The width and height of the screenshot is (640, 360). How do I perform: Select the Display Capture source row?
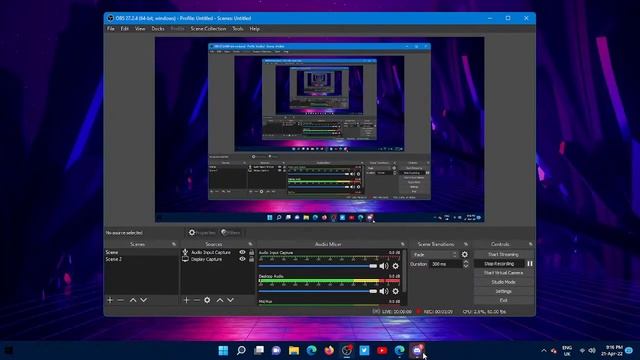click(218, 259)
